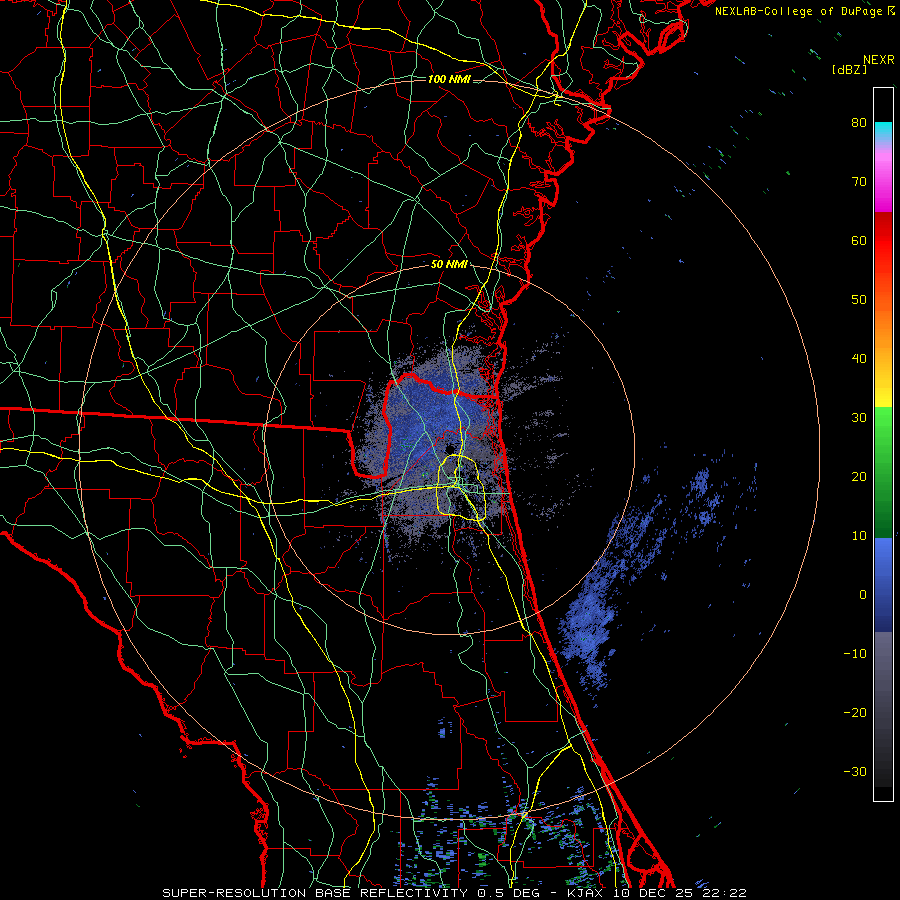The width and height of the screenshot is (900, 900).
Task: Click the 70 value on dBZ scale
Action: click(x=859, y=182)
